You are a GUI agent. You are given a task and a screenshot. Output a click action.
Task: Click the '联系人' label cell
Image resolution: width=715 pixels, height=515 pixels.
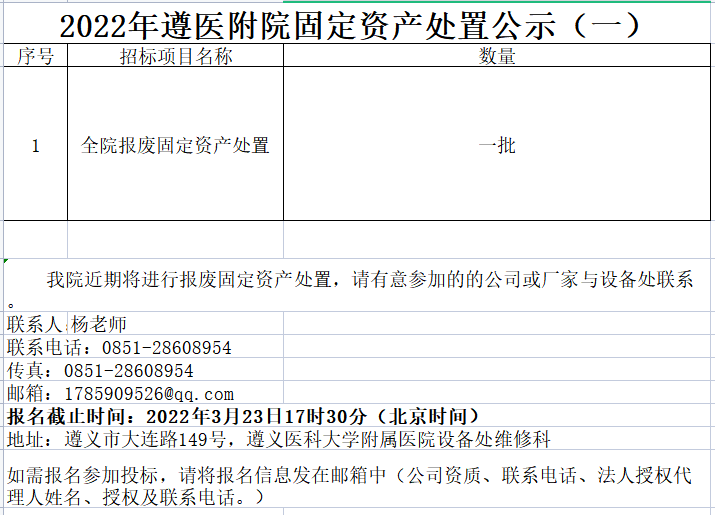(36, 324)
